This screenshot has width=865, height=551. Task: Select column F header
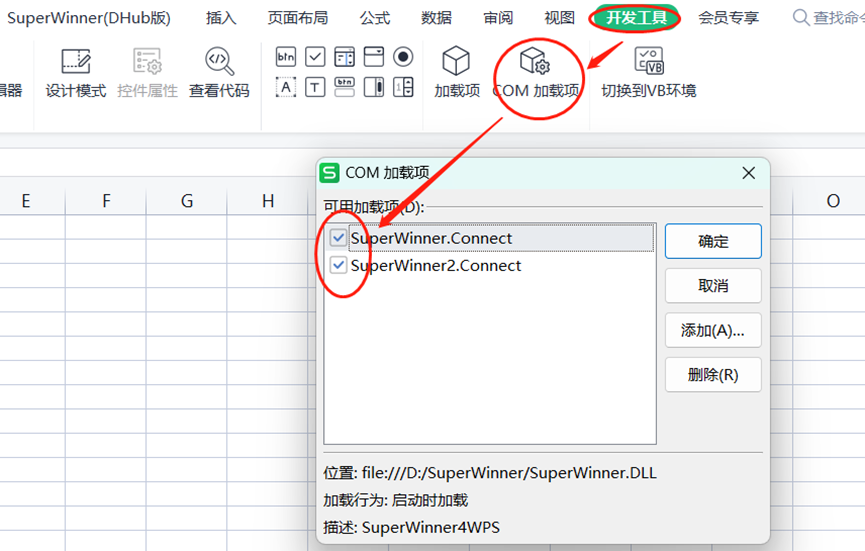(x=106, y=201)
